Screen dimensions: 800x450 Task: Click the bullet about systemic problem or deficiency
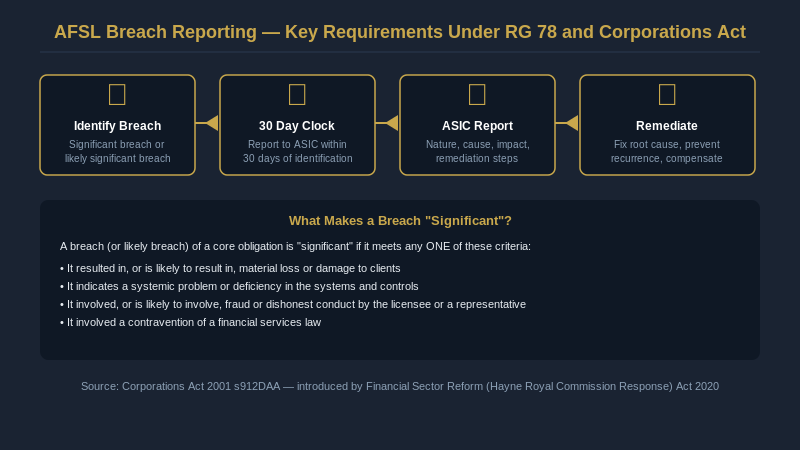(239, 286)
